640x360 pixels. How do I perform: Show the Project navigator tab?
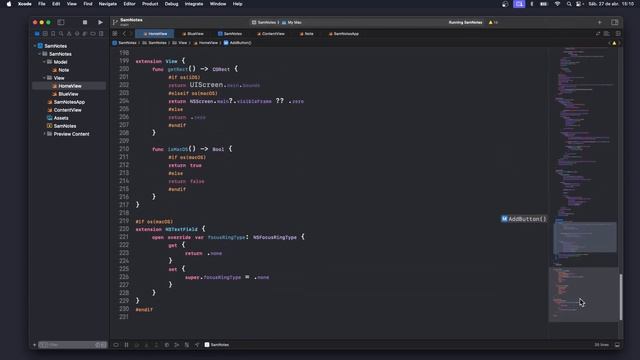(x=37, y=34)
